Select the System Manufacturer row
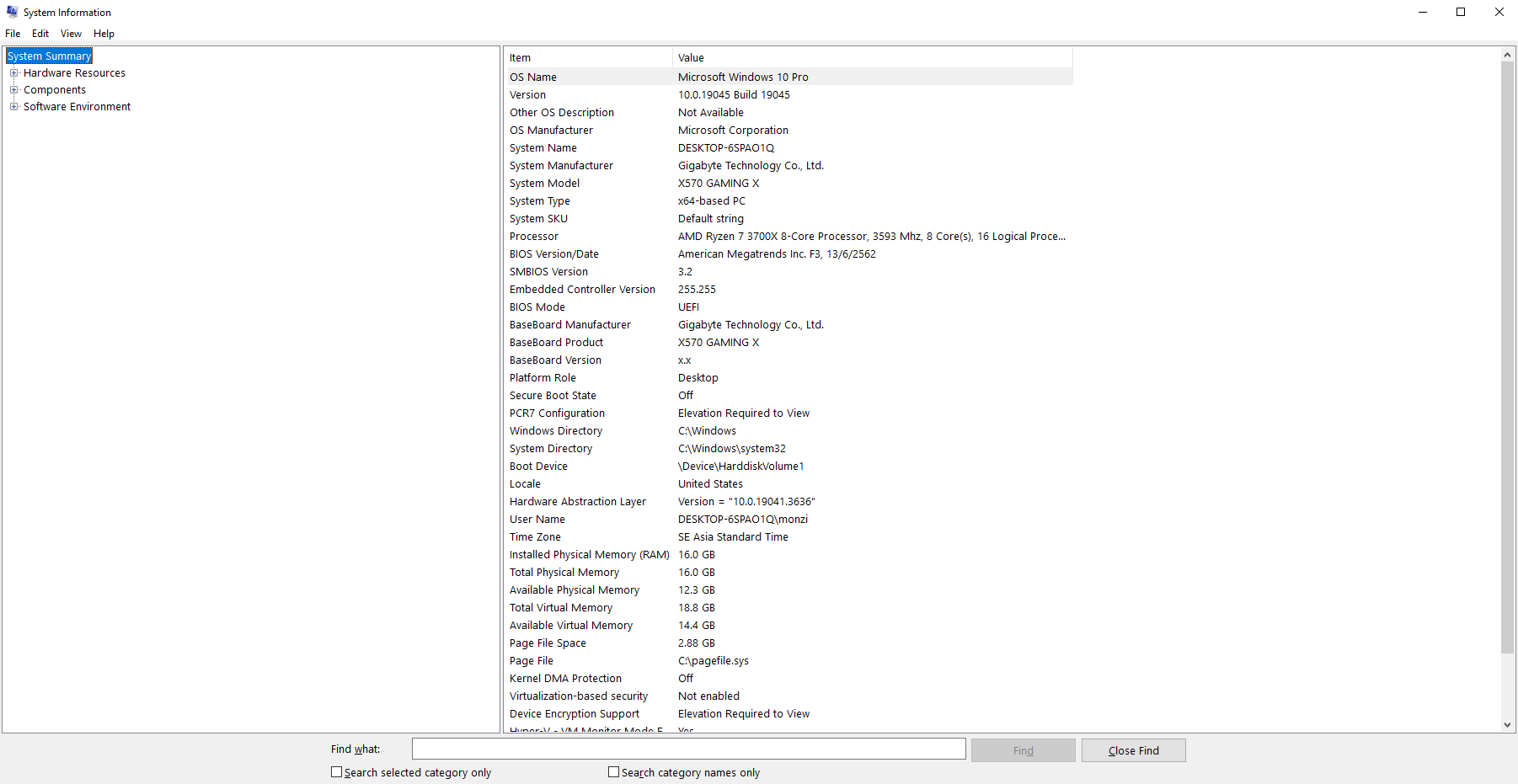The height and width of the screenshot is (784, 1518). click(x=788, y=166)
